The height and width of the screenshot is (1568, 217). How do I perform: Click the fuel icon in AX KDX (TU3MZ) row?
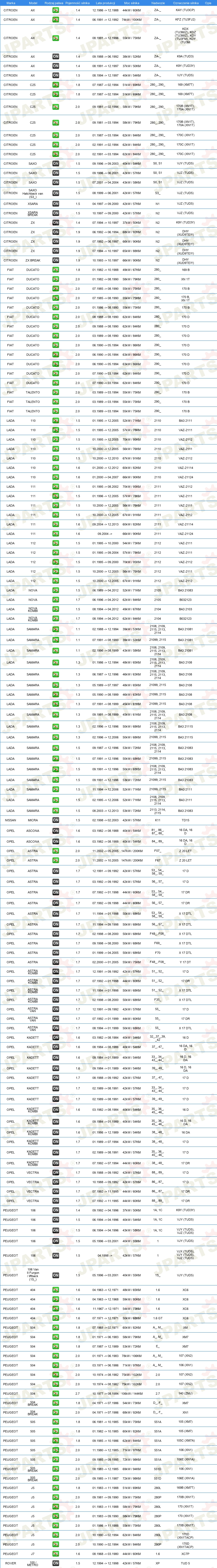pos(55,38)
